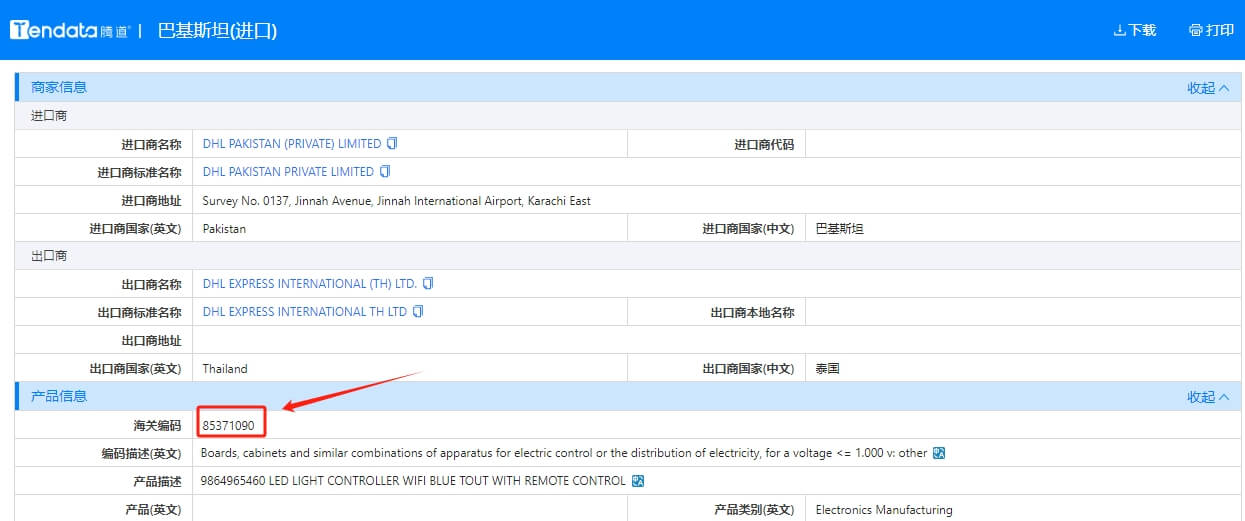This screenshot has width=1245, height=521.
Task: Click the 出口商地址 field label
Action: tap(151, 341)
